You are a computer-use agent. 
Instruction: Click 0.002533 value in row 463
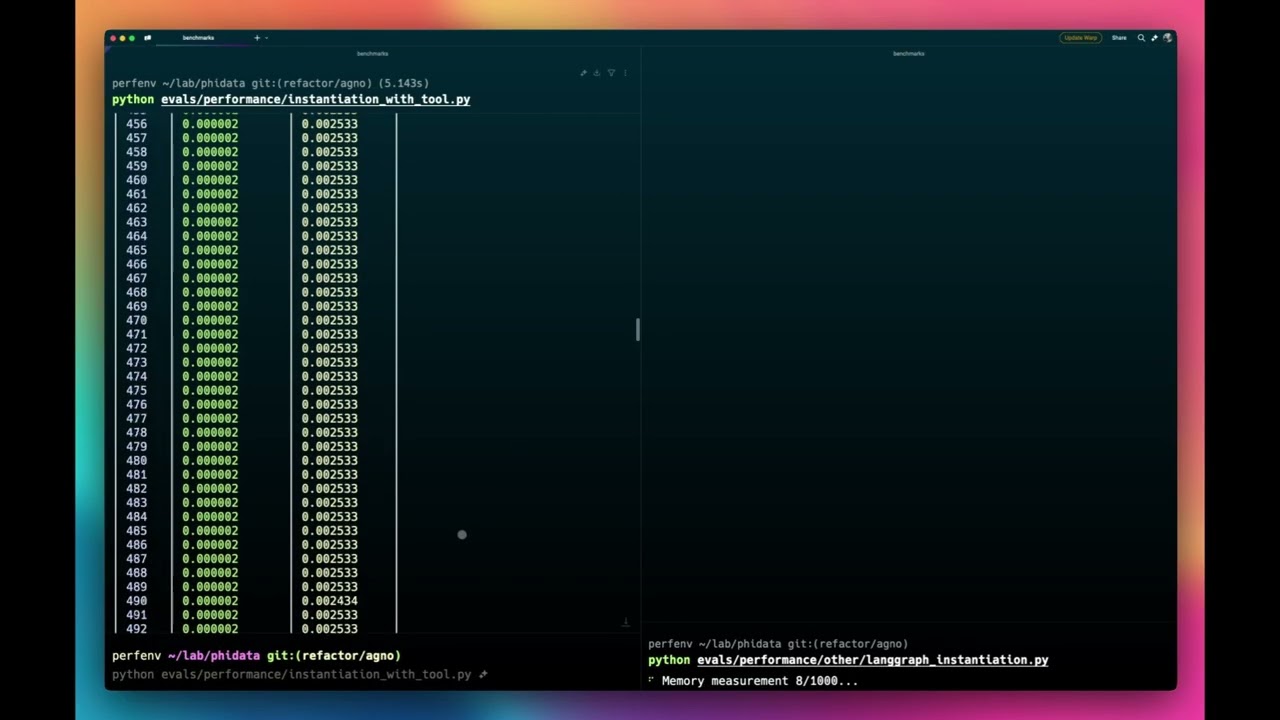(x=329, y=222)
